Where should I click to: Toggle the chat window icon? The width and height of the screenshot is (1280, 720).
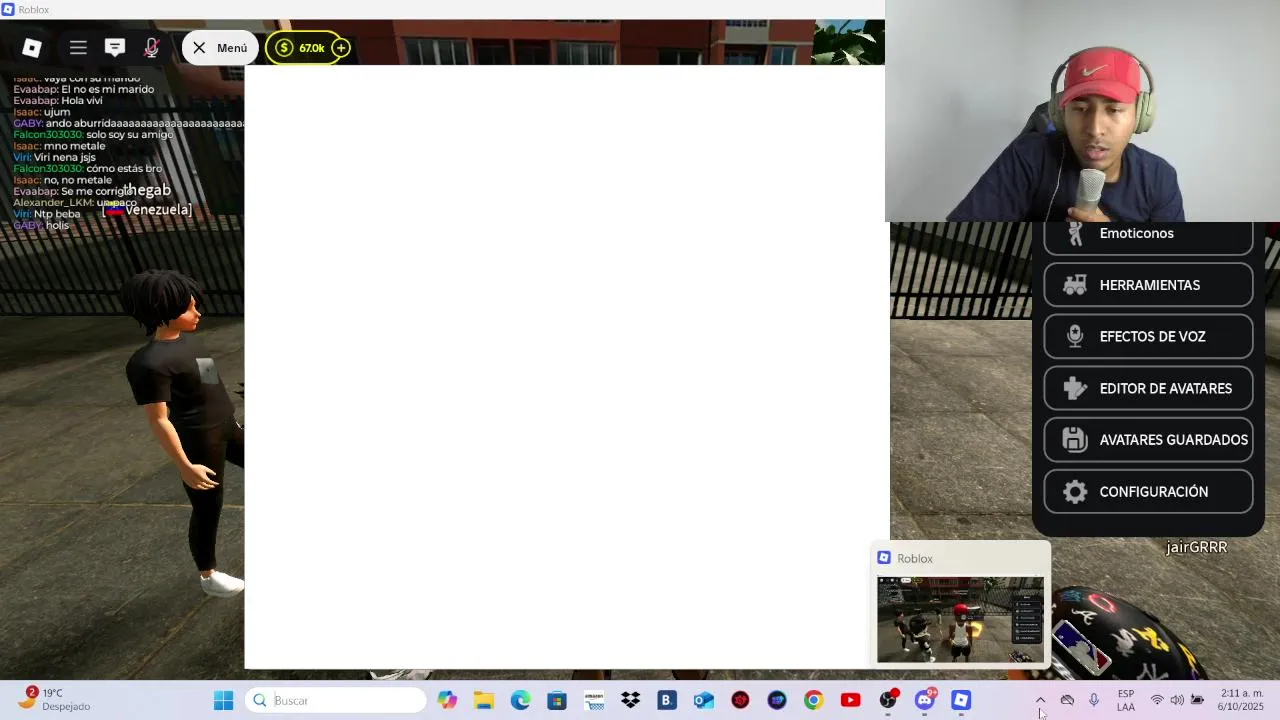click(115, 48)
